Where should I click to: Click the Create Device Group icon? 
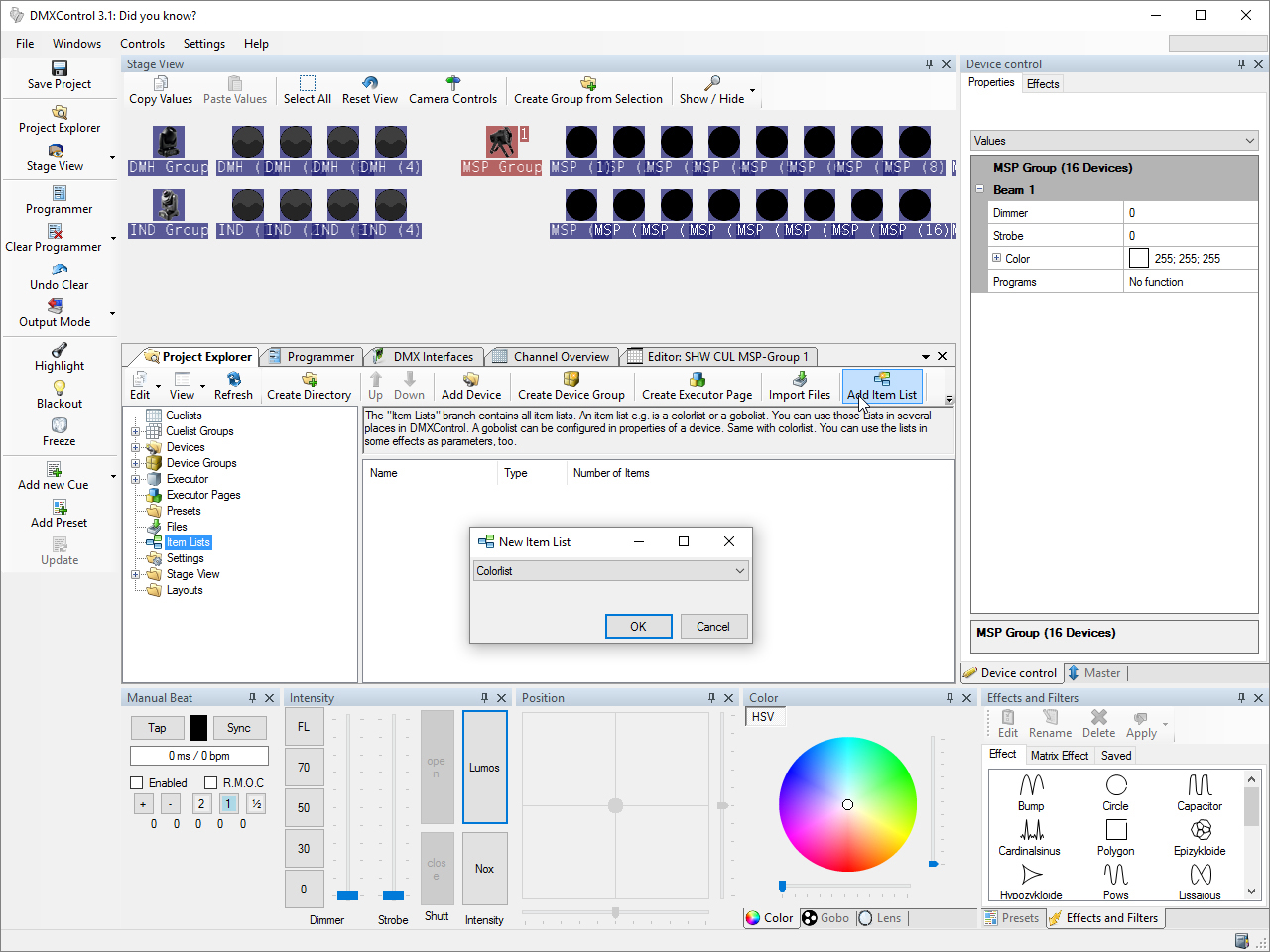point(571,386)
